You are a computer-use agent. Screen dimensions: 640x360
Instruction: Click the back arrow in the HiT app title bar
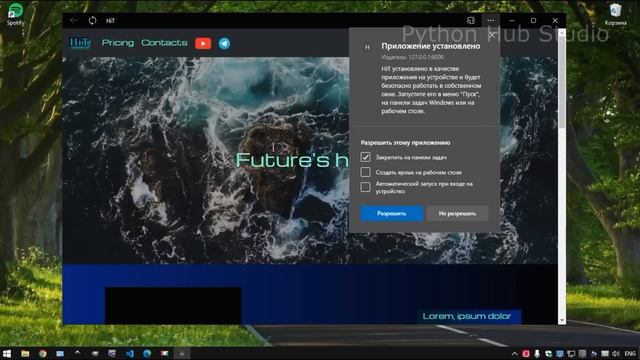[74, 20]
